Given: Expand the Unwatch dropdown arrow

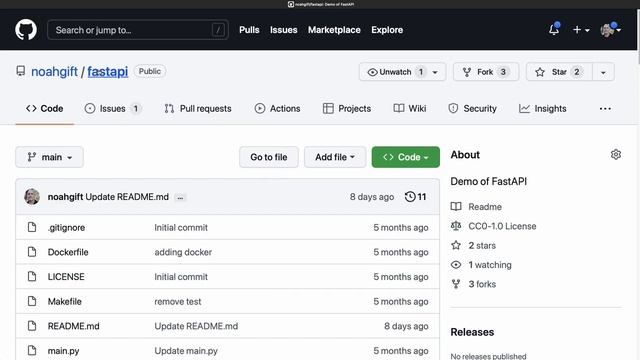Looking at the screenshot, I should pyautogui.click(x=435, y=72).
